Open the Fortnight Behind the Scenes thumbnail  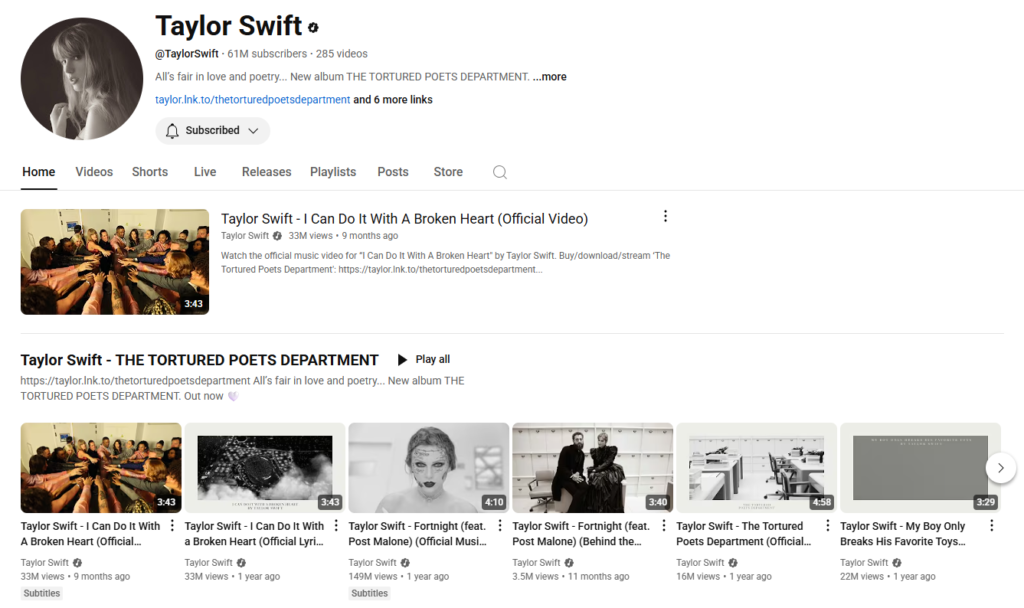click(x=593, y=468)
